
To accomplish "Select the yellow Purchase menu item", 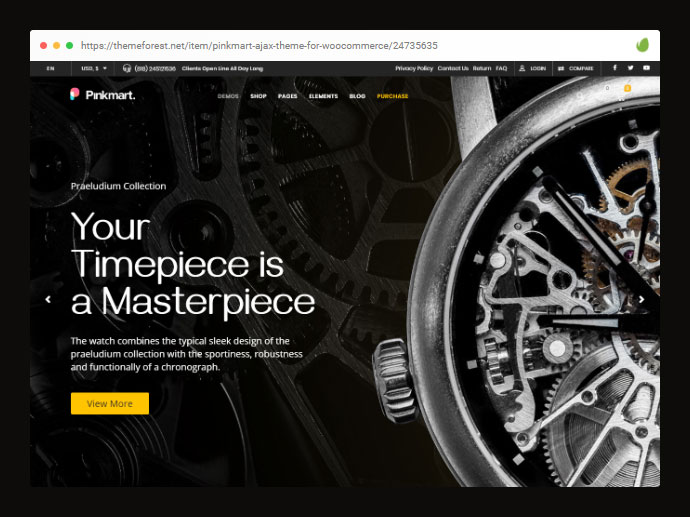I will [393, 96].
